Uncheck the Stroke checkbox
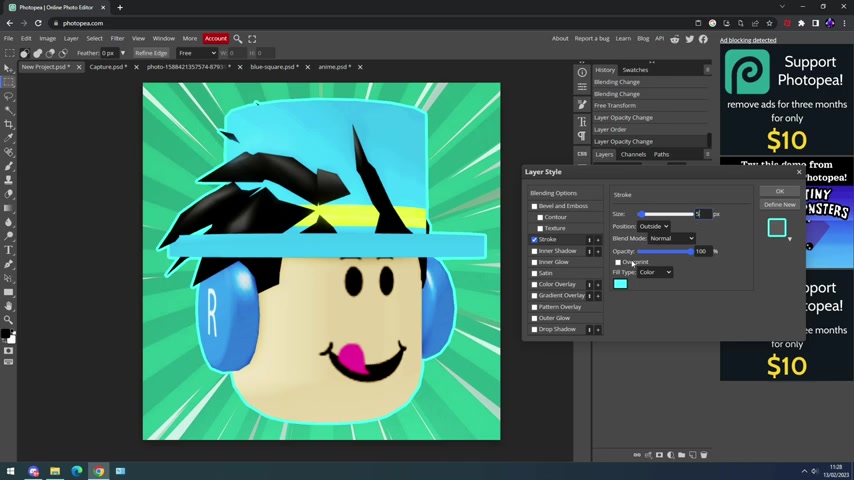Screen dimensions: 854x480 (x=534, y=240)
